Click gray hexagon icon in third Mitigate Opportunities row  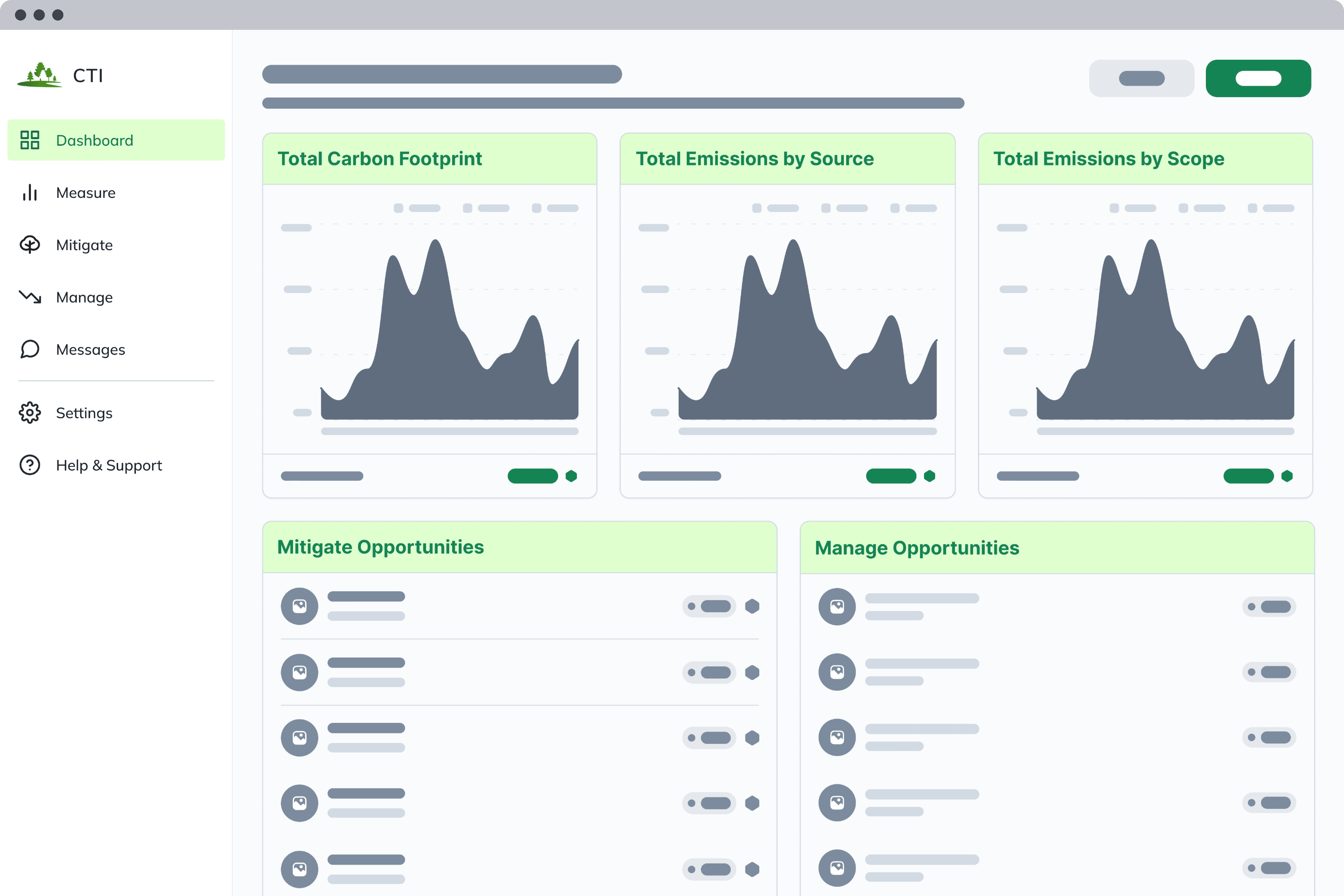tap(753, 738)
